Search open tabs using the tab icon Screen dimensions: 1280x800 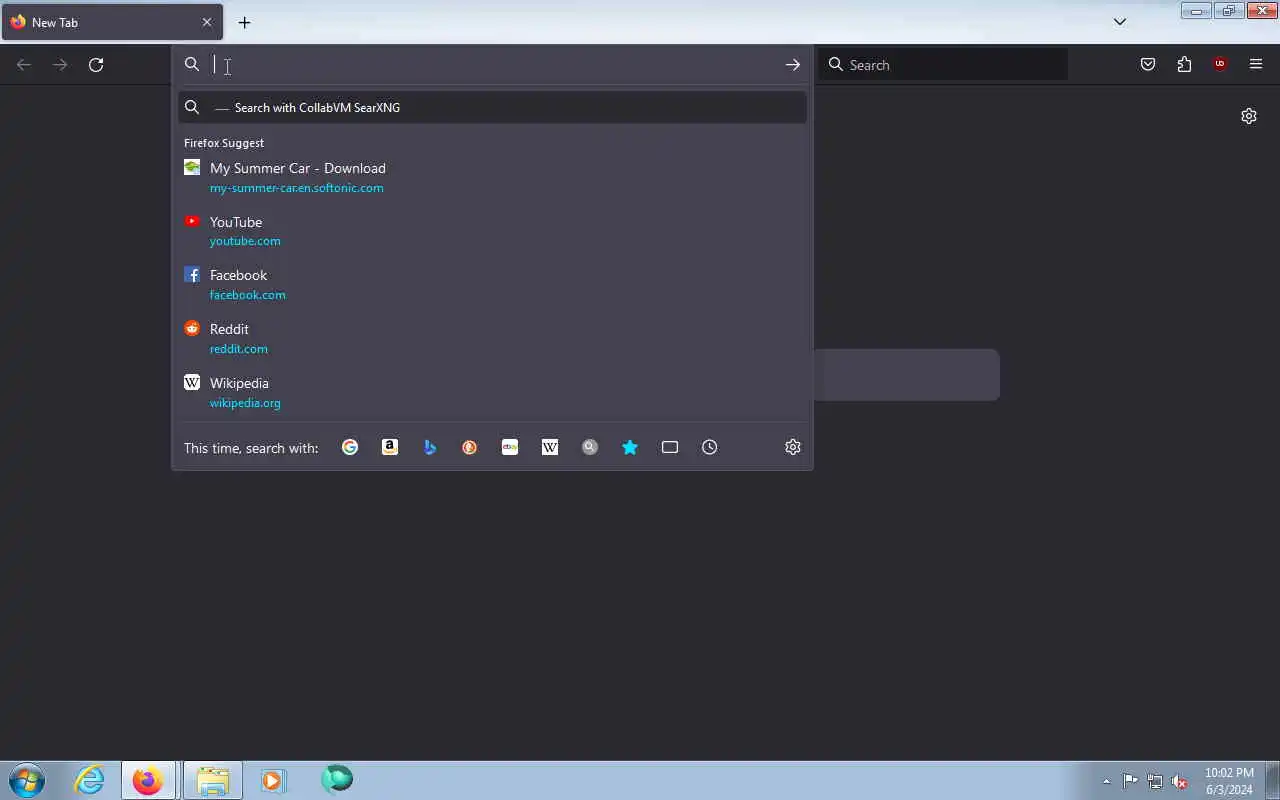670,447
